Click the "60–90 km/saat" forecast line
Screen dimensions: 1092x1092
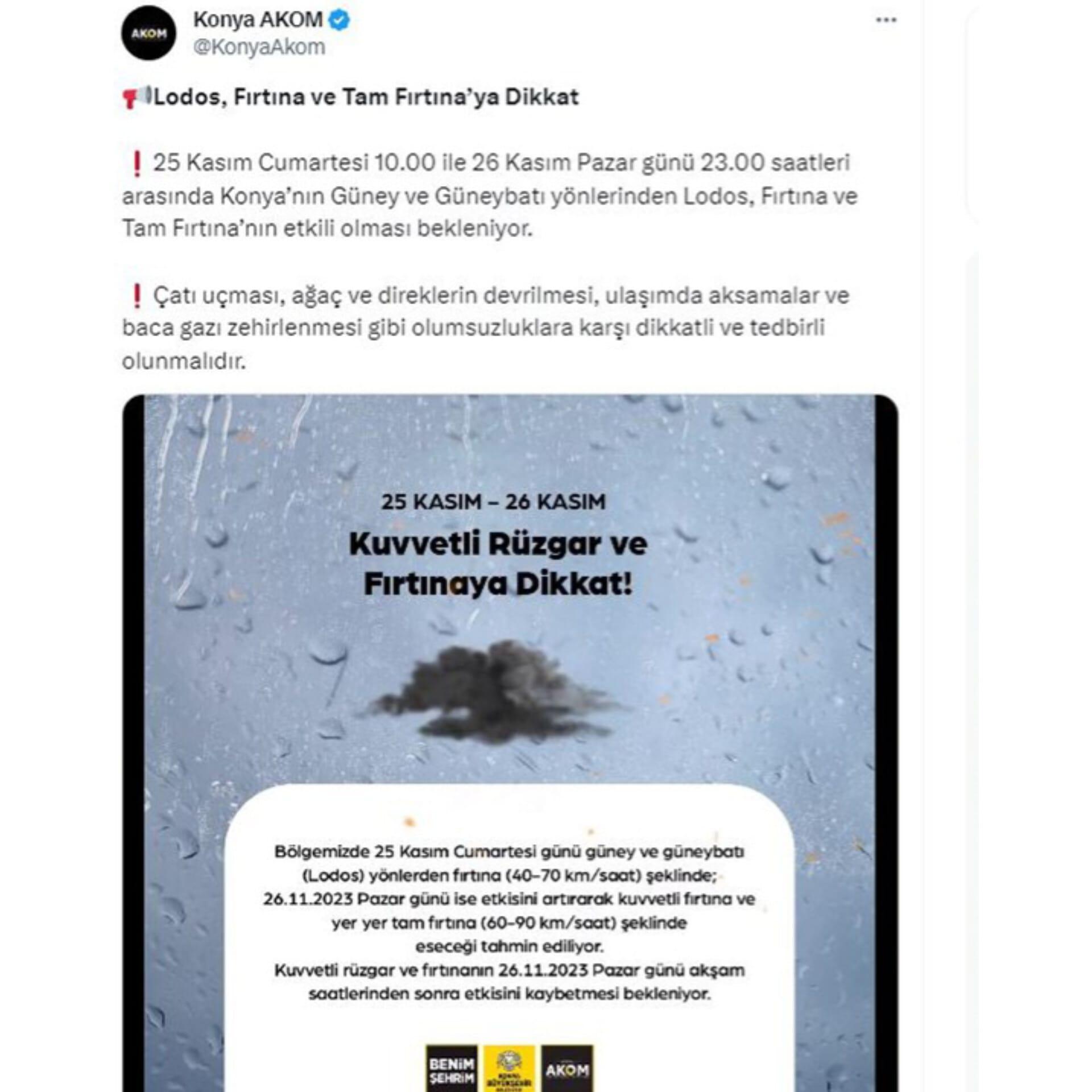click(509, 923)
